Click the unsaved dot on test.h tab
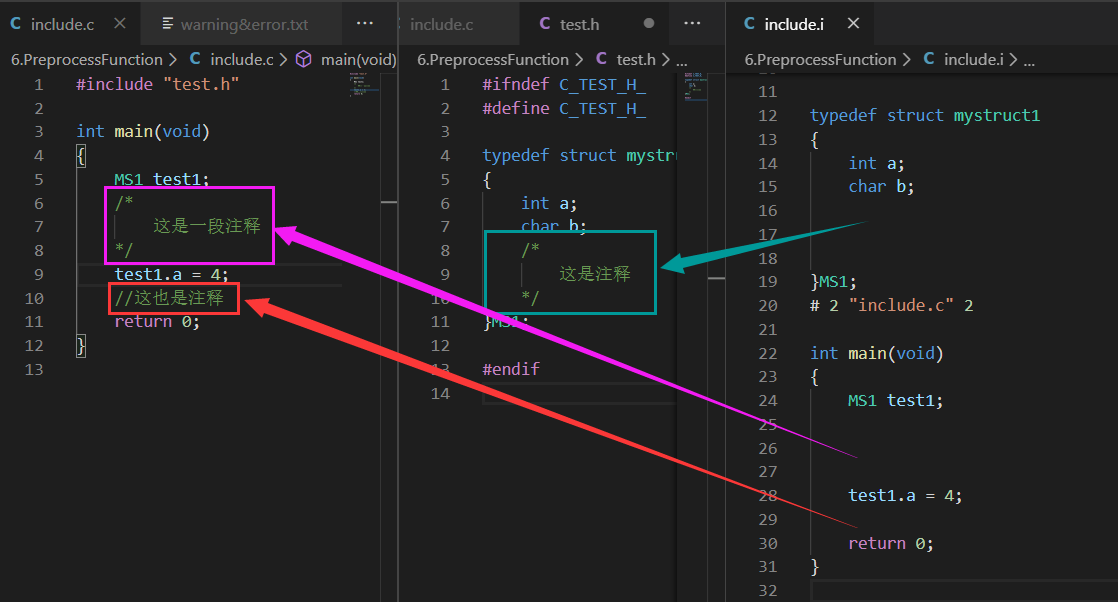Image resolution: width=1118 pixels, height=602 pixels. coord(649,24)
